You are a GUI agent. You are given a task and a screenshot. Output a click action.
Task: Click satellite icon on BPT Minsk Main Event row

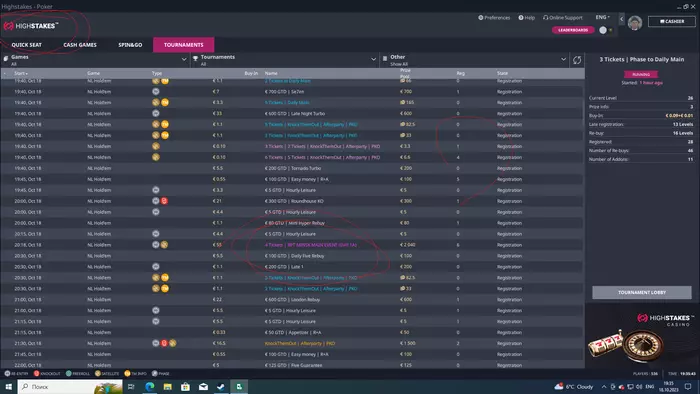click(164, 245)
